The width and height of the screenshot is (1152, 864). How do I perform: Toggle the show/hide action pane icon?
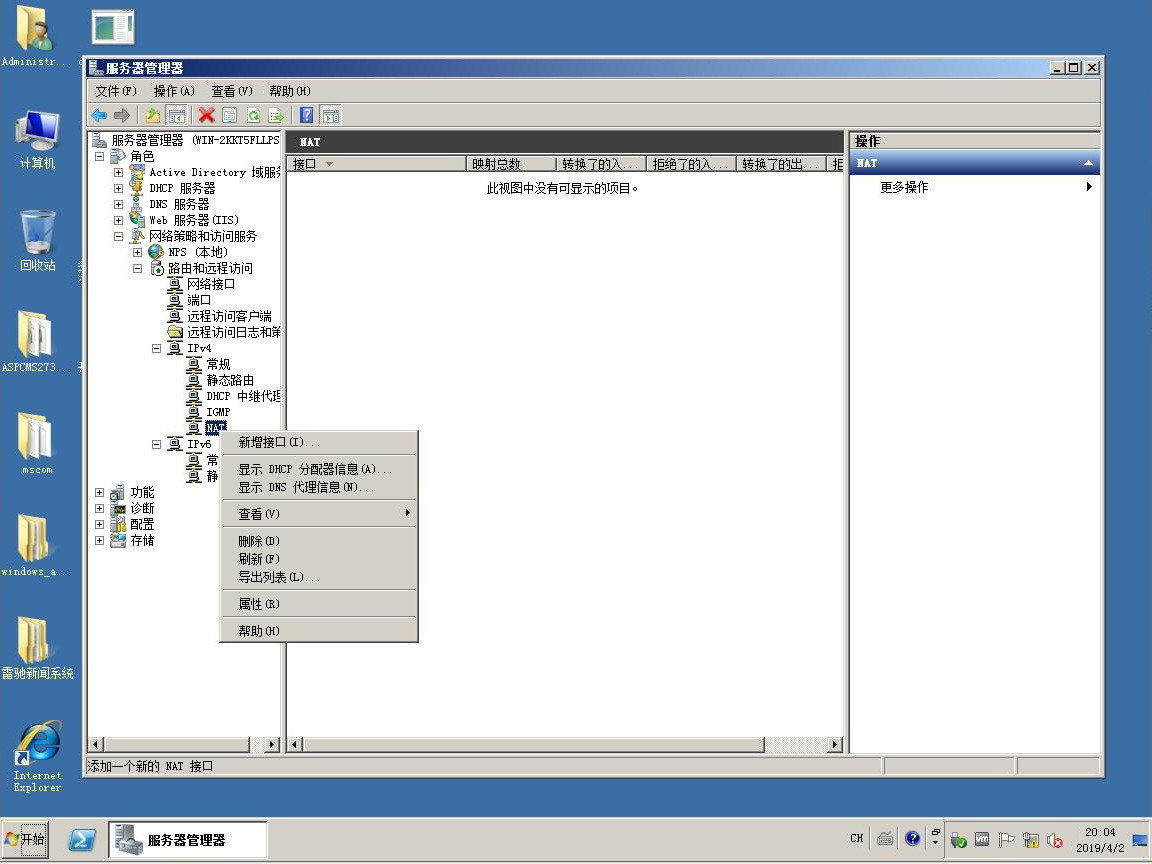(330, 116)
